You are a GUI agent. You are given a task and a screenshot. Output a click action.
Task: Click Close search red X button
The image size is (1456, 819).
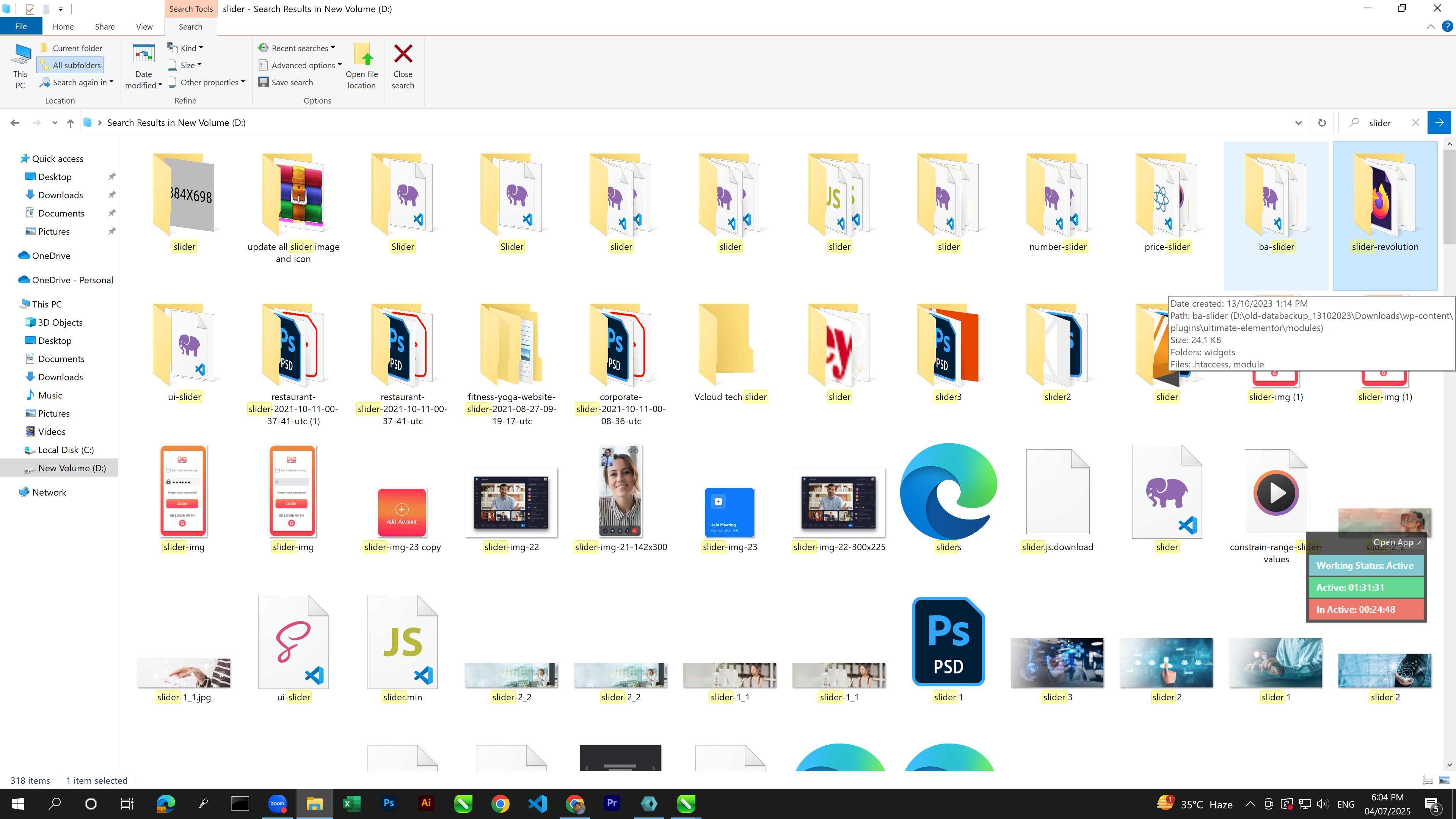[x=403, y=67]
